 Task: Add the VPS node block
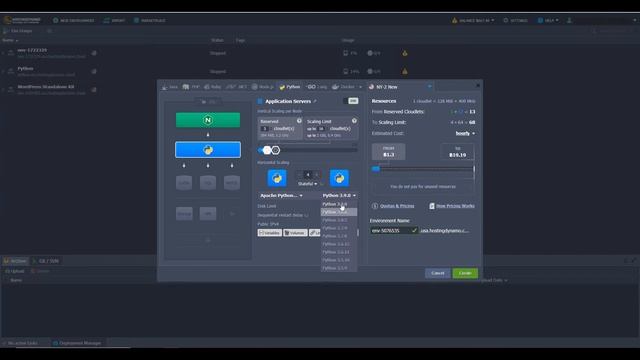(208, 213)
